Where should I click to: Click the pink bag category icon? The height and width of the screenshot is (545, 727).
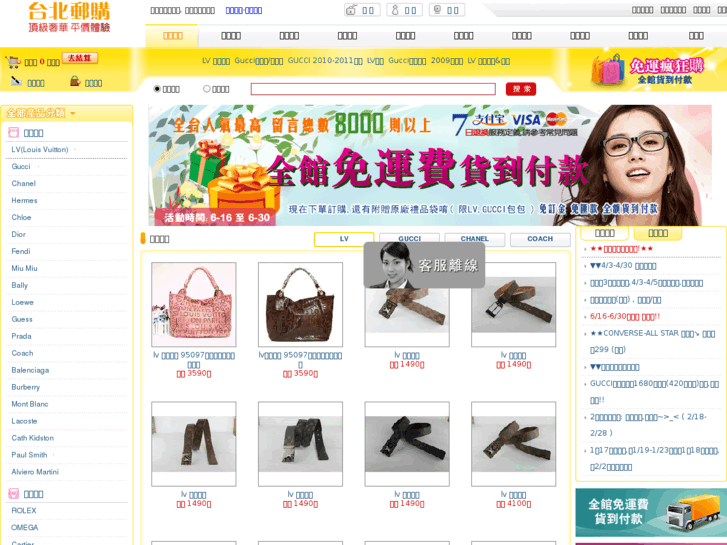(x=13, y=133)
